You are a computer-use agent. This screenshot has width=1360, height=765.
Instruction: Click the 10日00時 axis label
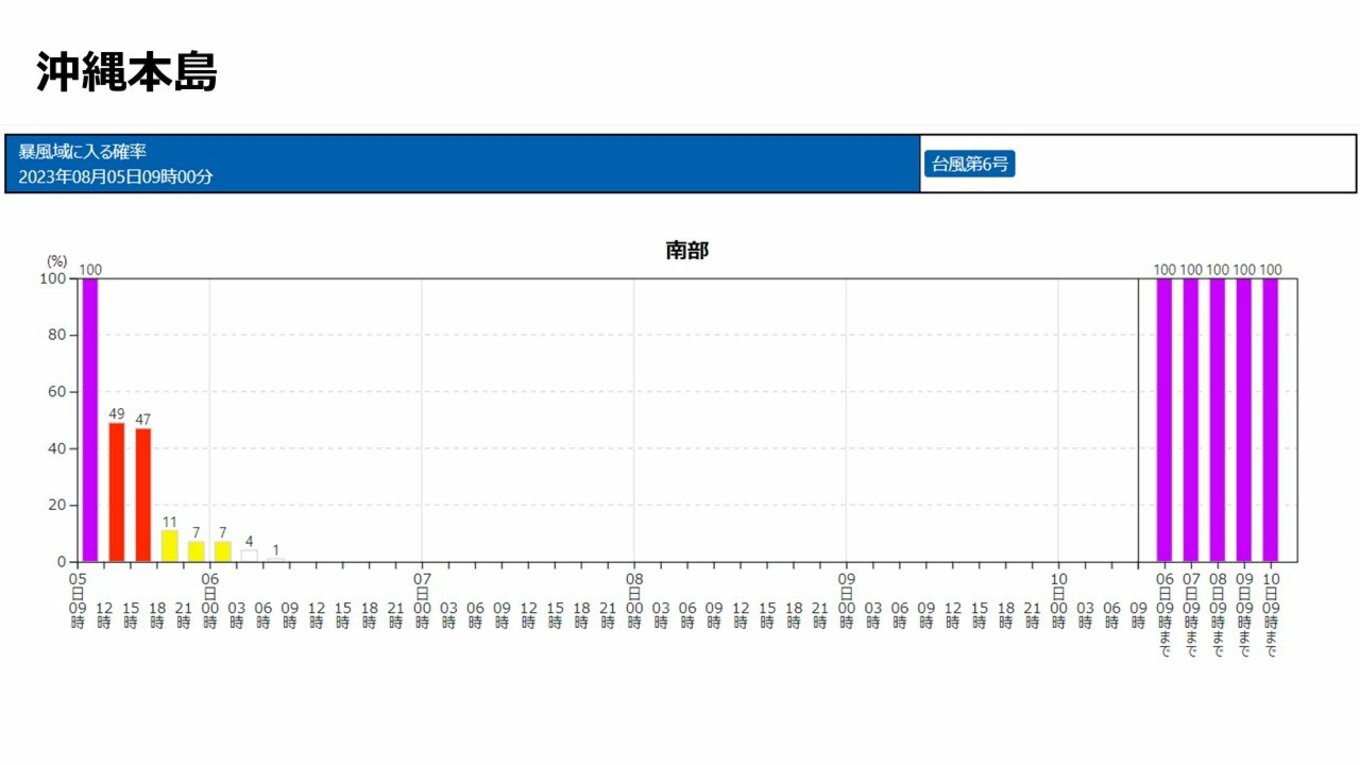point(1059,600)
